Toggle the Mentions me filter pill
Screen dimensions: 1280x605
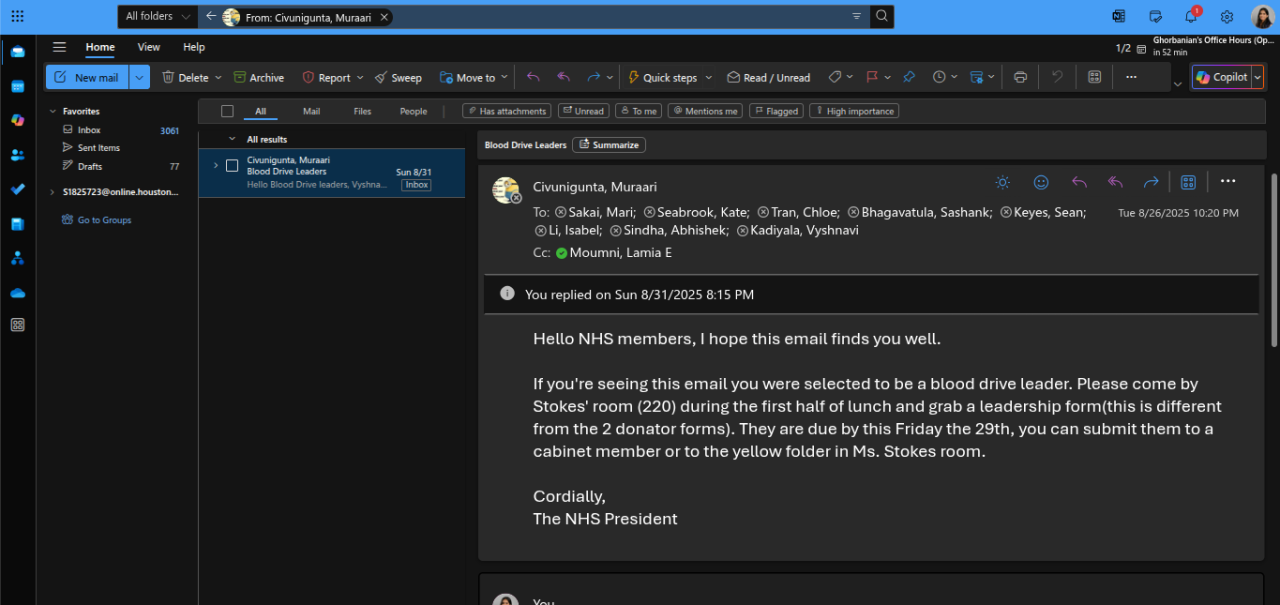point(705,111)
